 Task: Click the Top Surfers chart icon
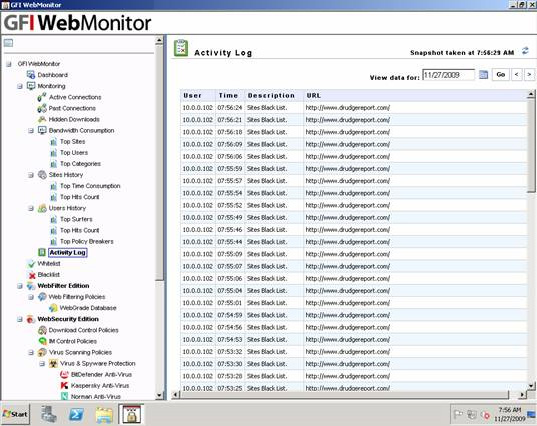[x=53, y=219]
